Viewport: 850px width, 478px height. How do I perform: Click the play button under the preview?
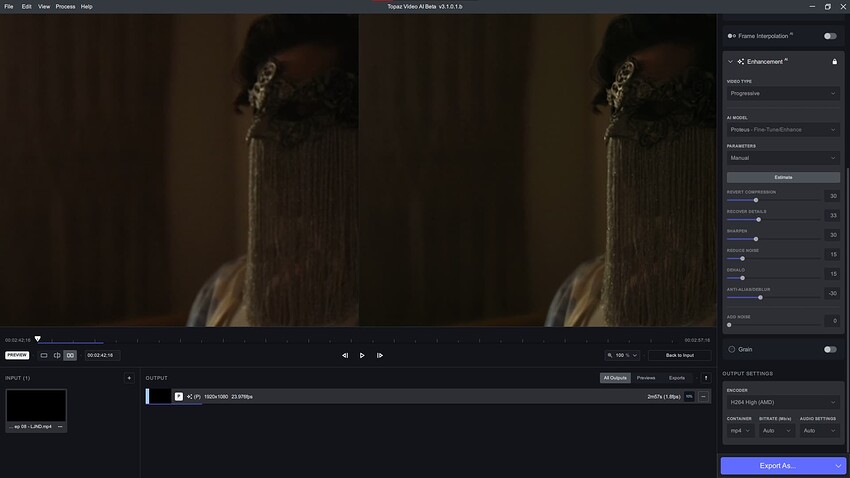click(362, 355)
